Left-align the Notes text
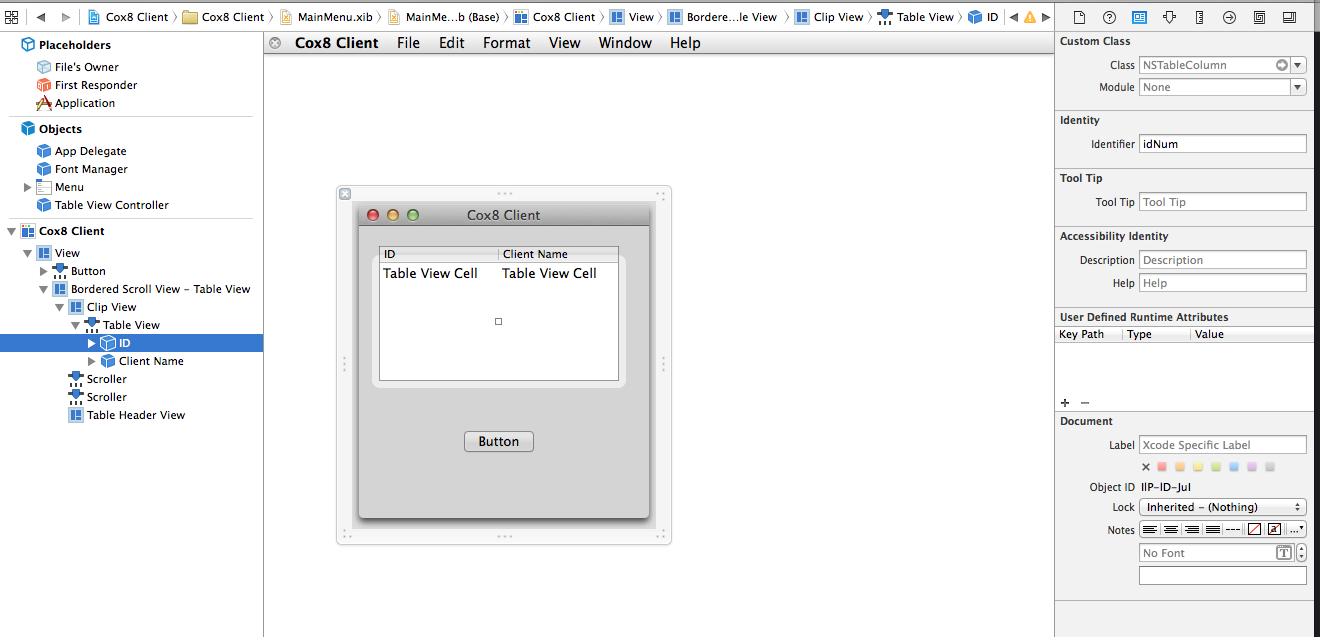 click(1150, 529)
